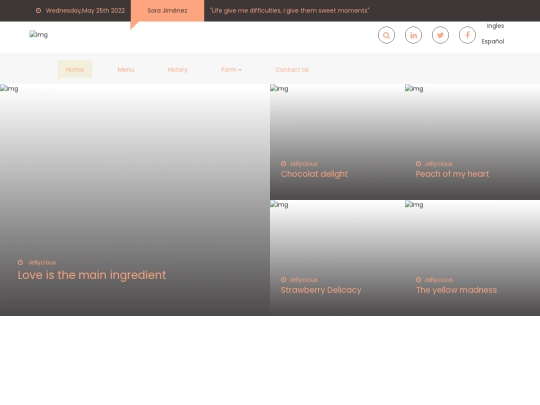
Task: Click Jellycious label above Peach of my heart
Action: coord(438,164)
